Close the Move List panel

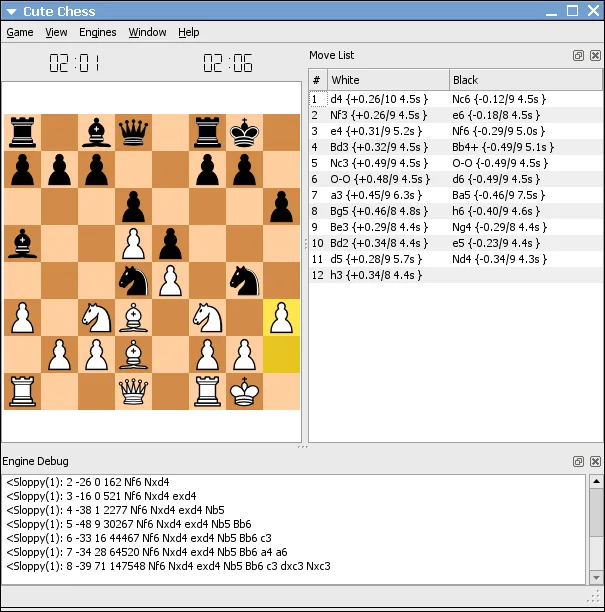[x=595, y=55]
